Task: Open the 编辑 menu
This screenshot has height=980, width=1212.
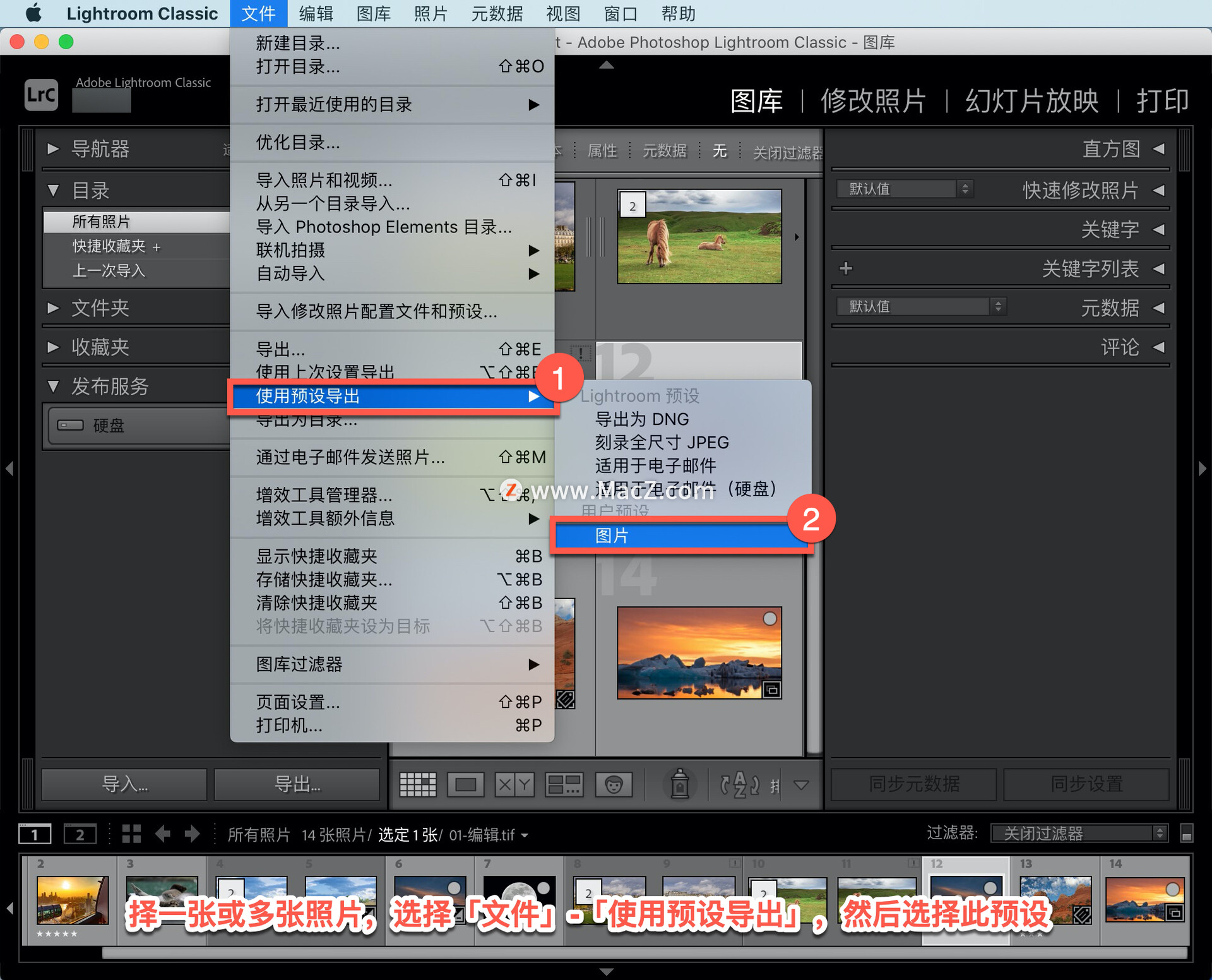Action: coord(316,13)
